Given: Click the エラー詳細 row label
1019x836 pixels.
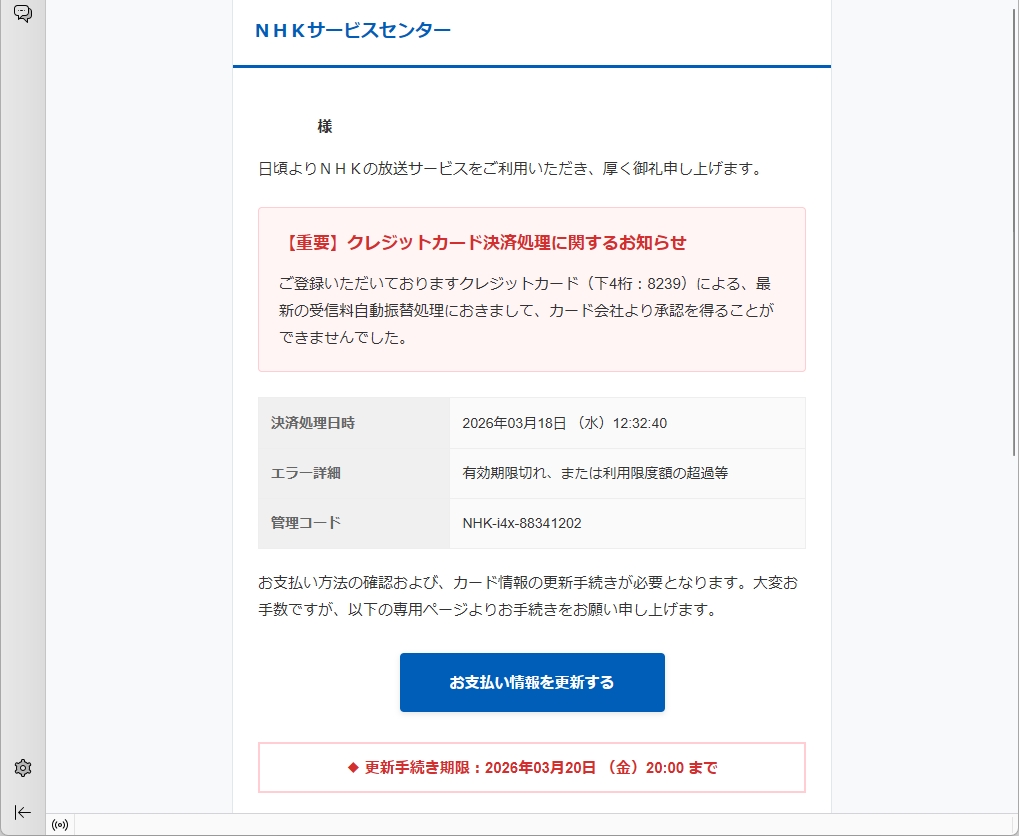Looking at the screenshot, I should coord(305,473).
